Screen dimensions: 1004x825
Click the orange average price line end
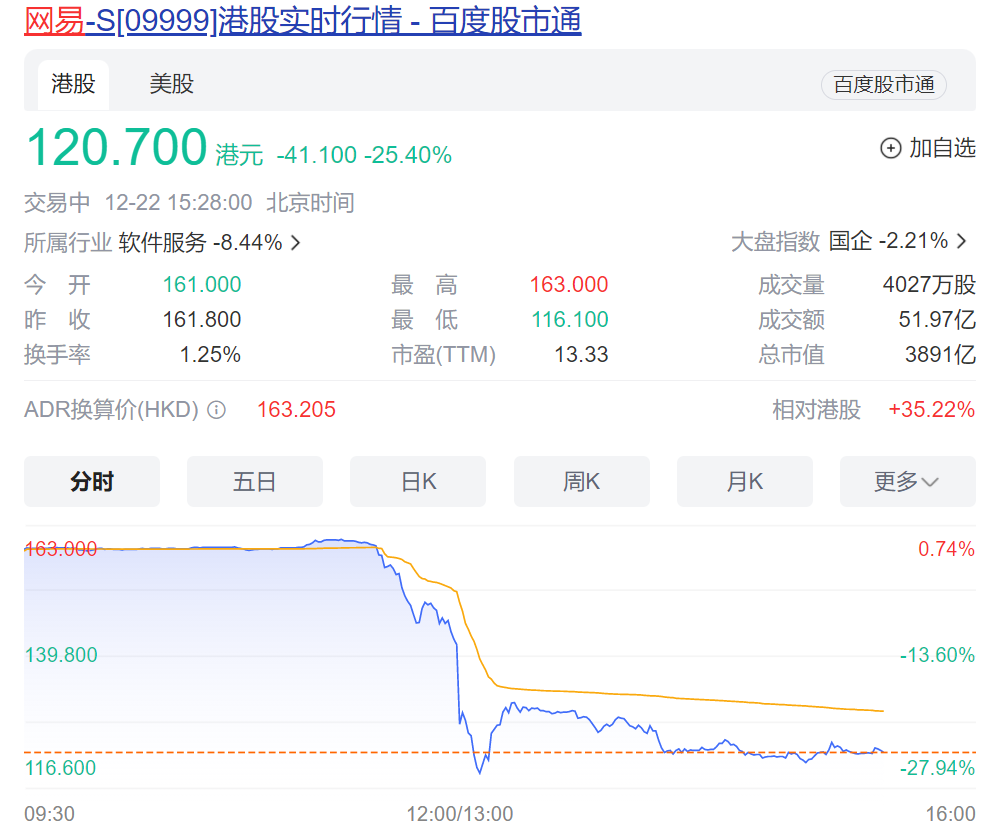(x=883, y=711)
